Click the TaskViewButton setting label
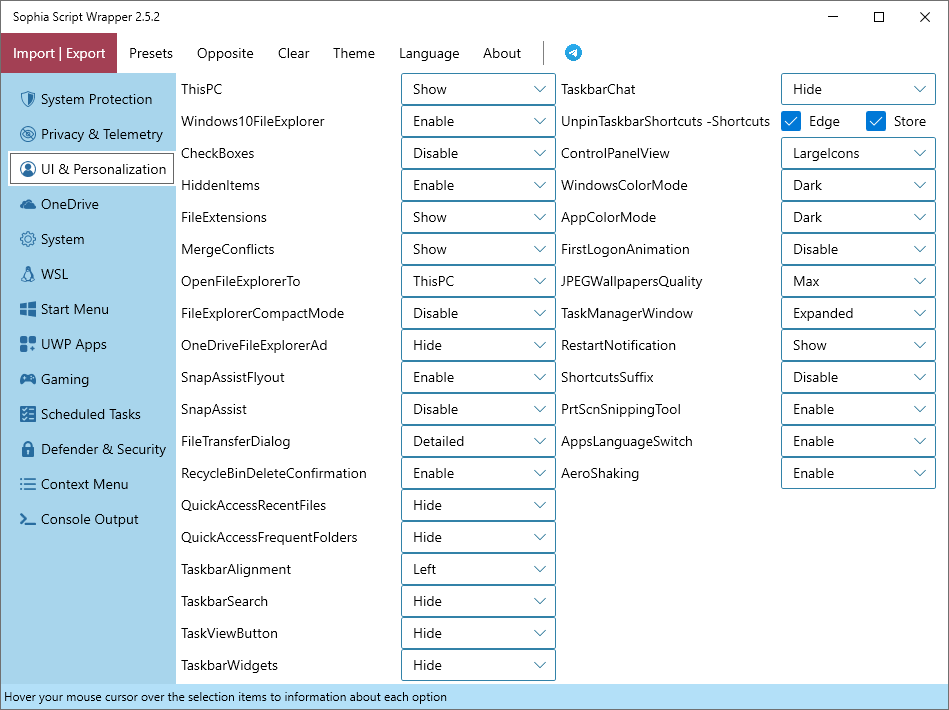This screenshot has width=949, height=710. point(229,633)
